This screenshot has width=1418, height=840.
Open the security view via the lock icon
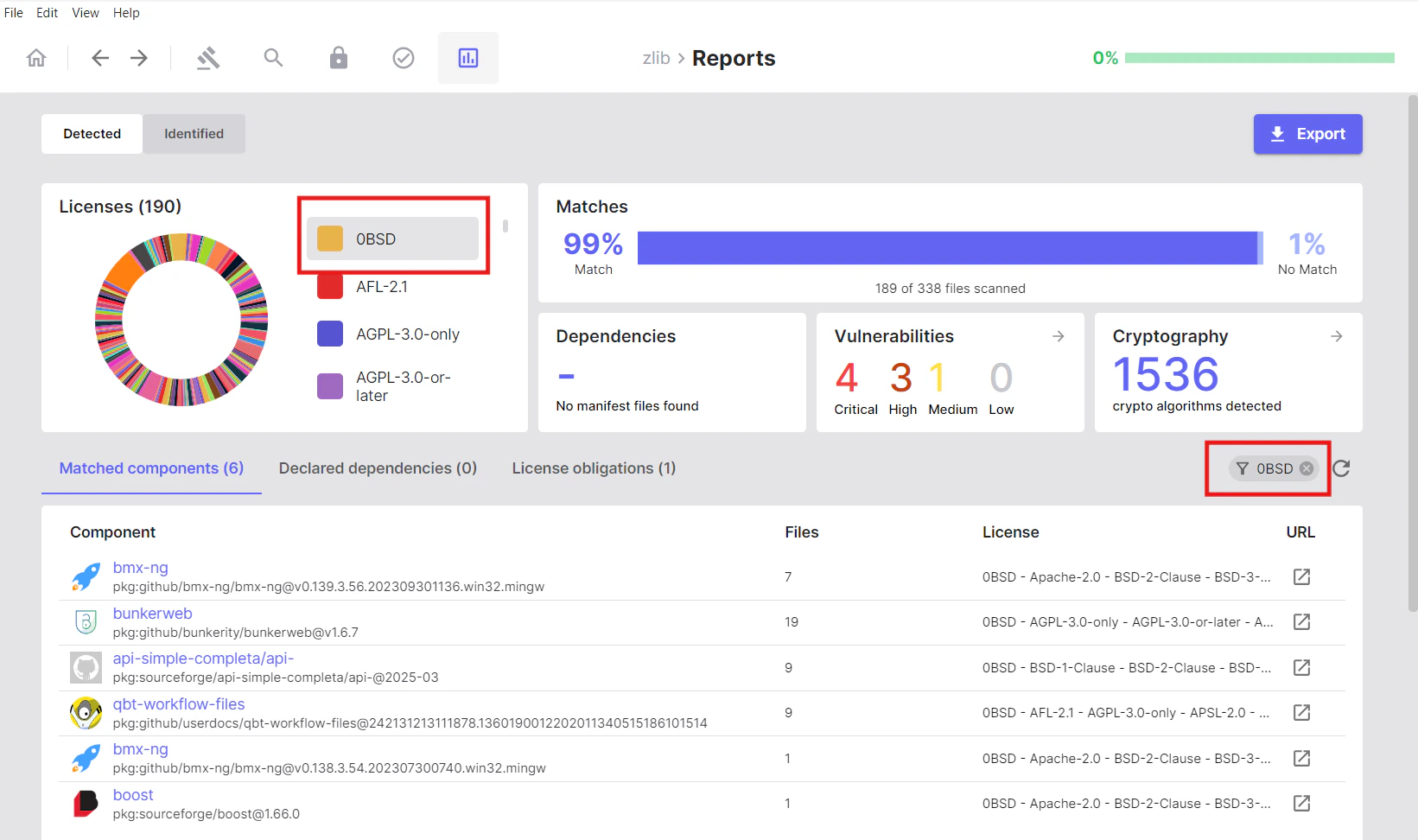click(338, 57)
